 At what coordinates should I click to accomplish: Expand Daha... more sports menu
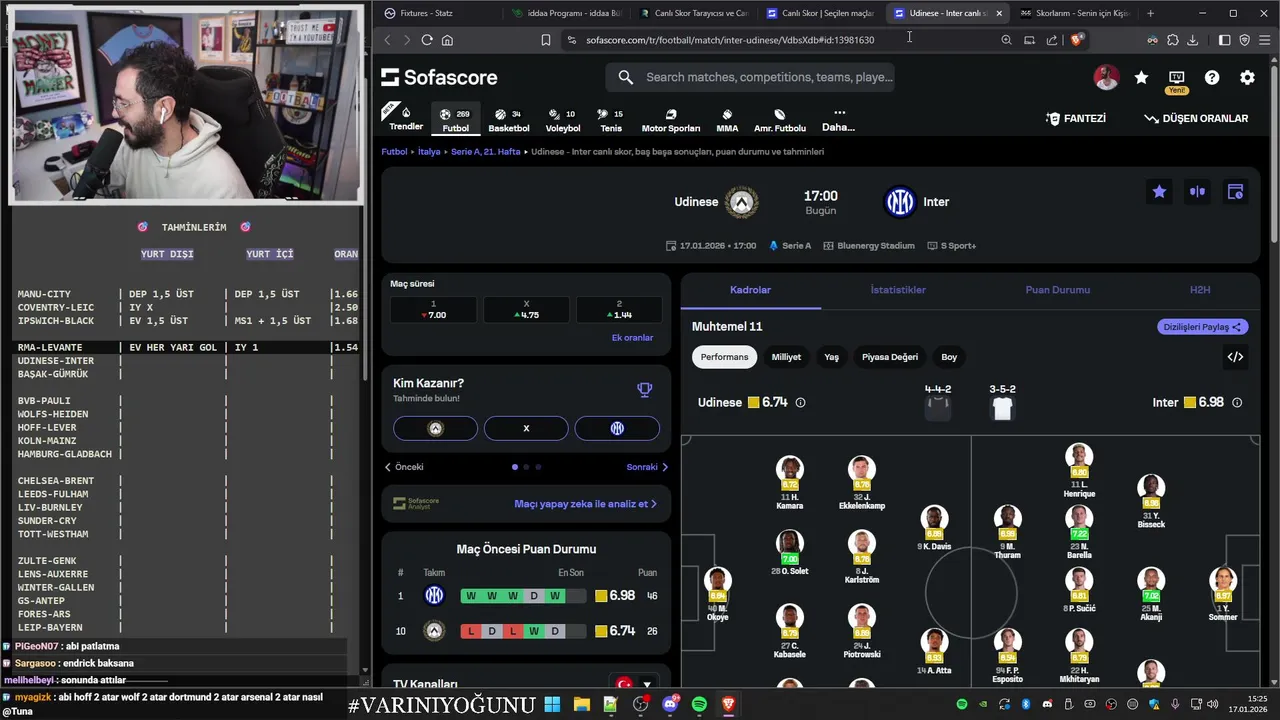coord(838,120)
